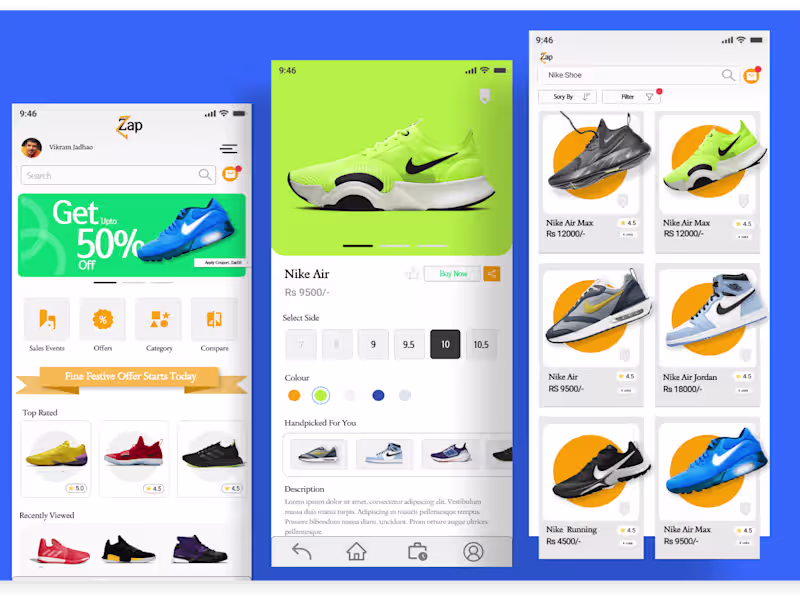Select shoe size 9
This screenshot has width=800, height=600.
[373, 344]
